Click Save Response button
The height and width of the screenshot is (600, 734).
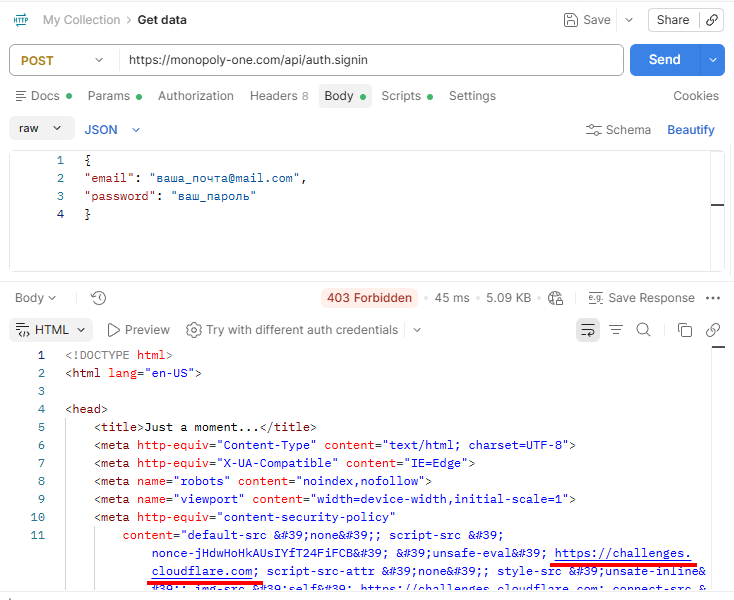641,298
